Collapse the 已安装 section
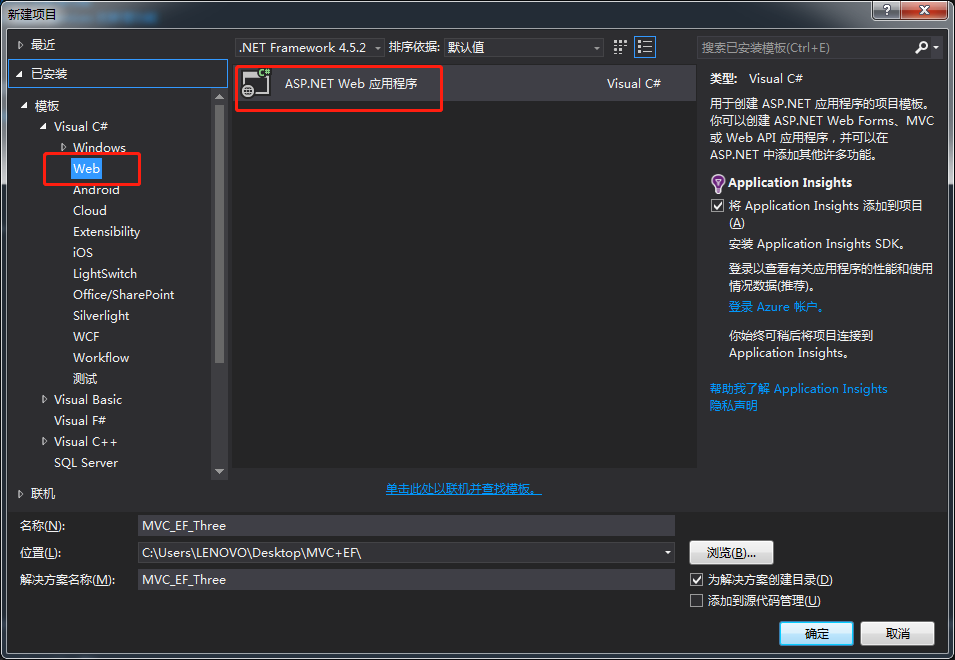The height and width of the screenshot is (660, 955). click(x=19, y=74)
